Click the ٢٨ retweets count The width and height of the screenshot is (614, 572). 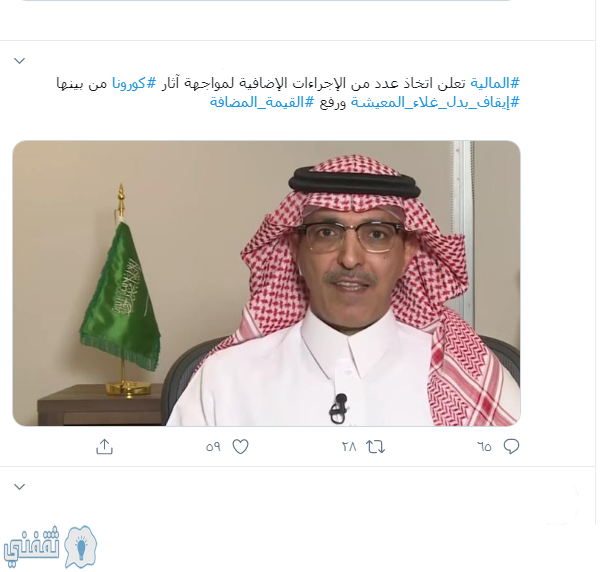pos(349,447)
